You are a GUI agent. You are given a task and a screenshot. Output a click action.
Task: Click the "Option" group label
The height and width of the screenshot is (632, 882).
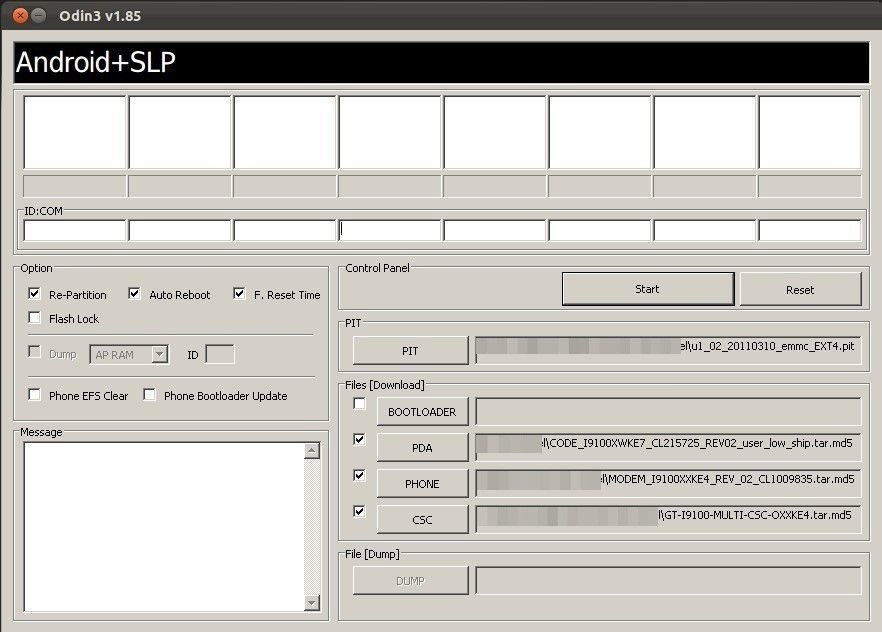(37, 268)
